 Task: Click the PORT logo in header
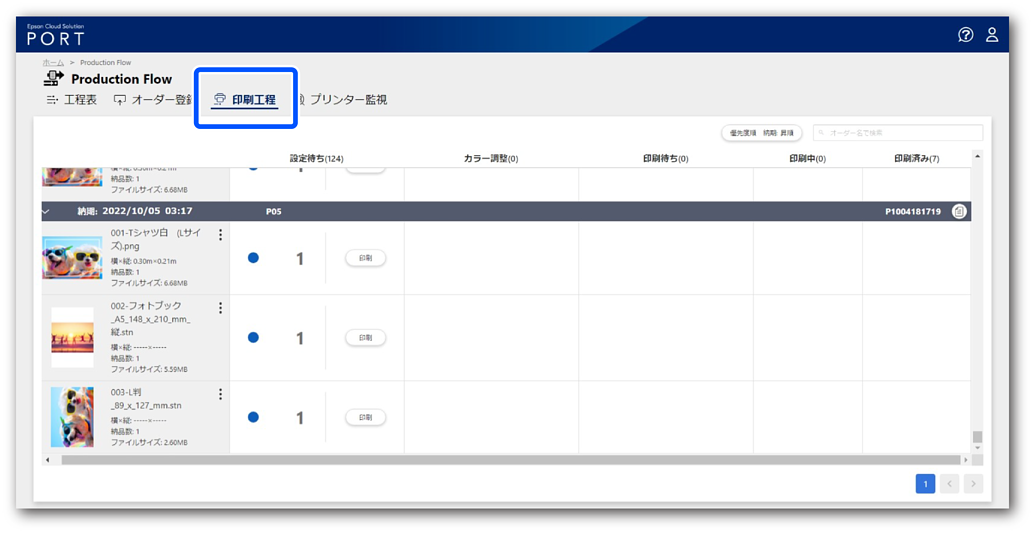(x=55, y=36)
